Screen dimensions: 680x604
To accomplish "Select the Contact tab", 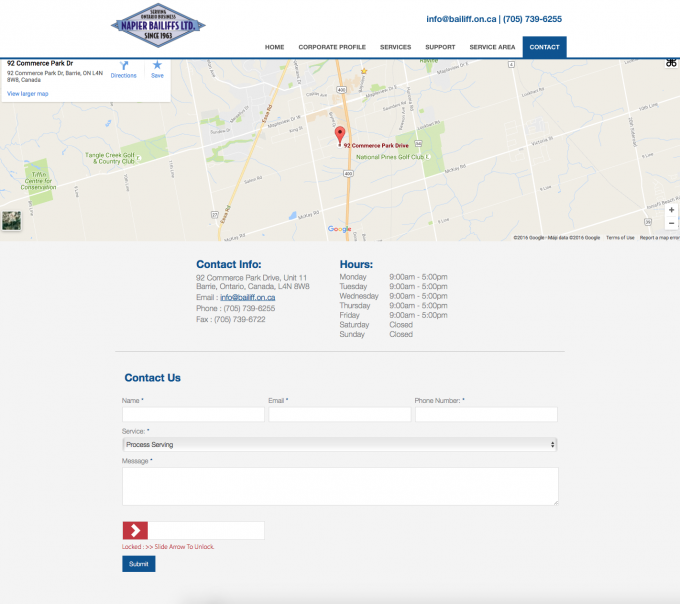I will pyautogui.click(x=544, y=47).
